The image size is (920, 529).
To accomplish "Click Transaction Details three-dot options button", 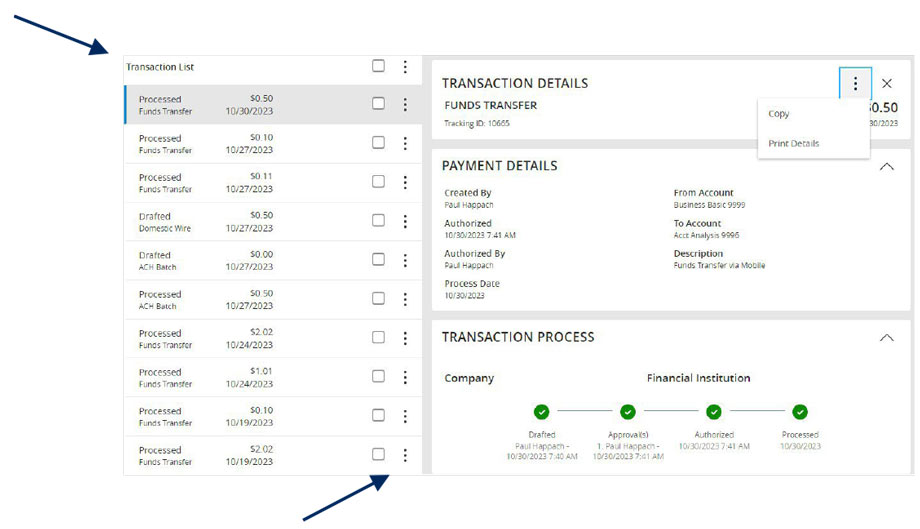I will pyautogui.click(x=855, y=83).
